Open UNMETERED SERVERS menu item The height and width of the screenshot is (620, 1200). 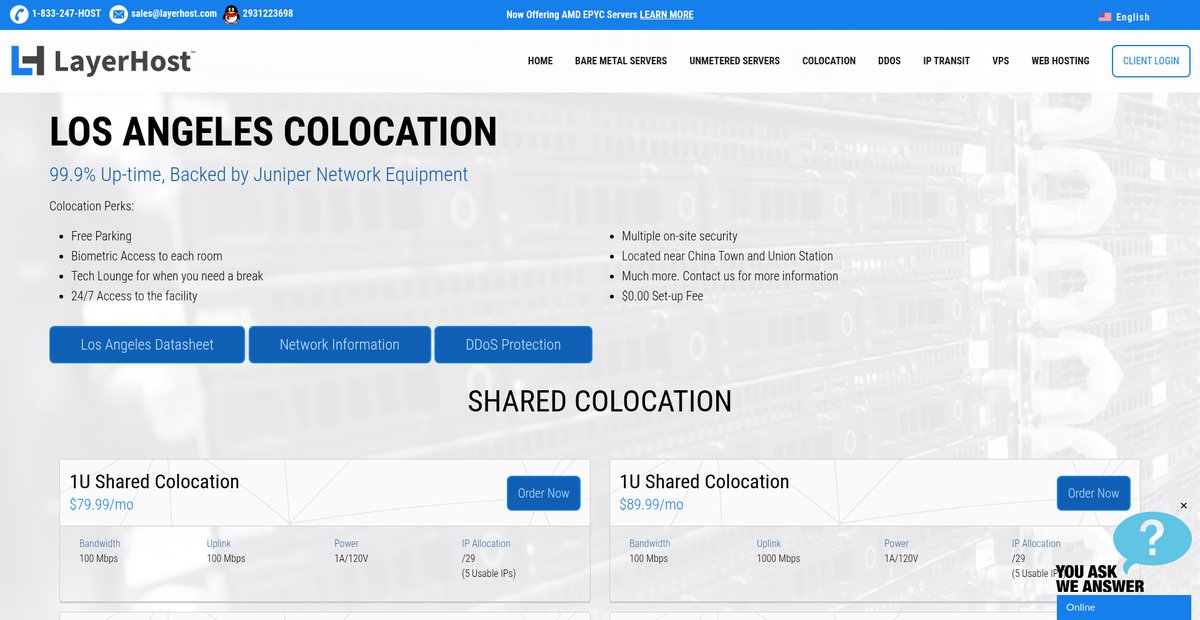coord(734,61)
